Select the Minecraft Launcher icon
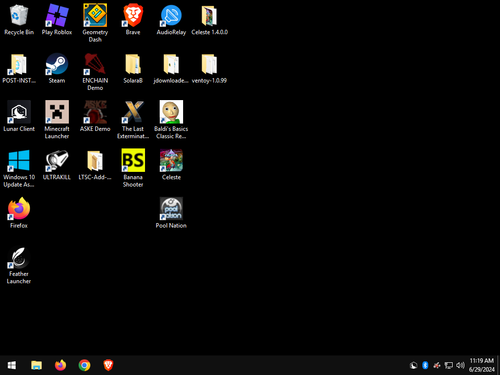 57,119
